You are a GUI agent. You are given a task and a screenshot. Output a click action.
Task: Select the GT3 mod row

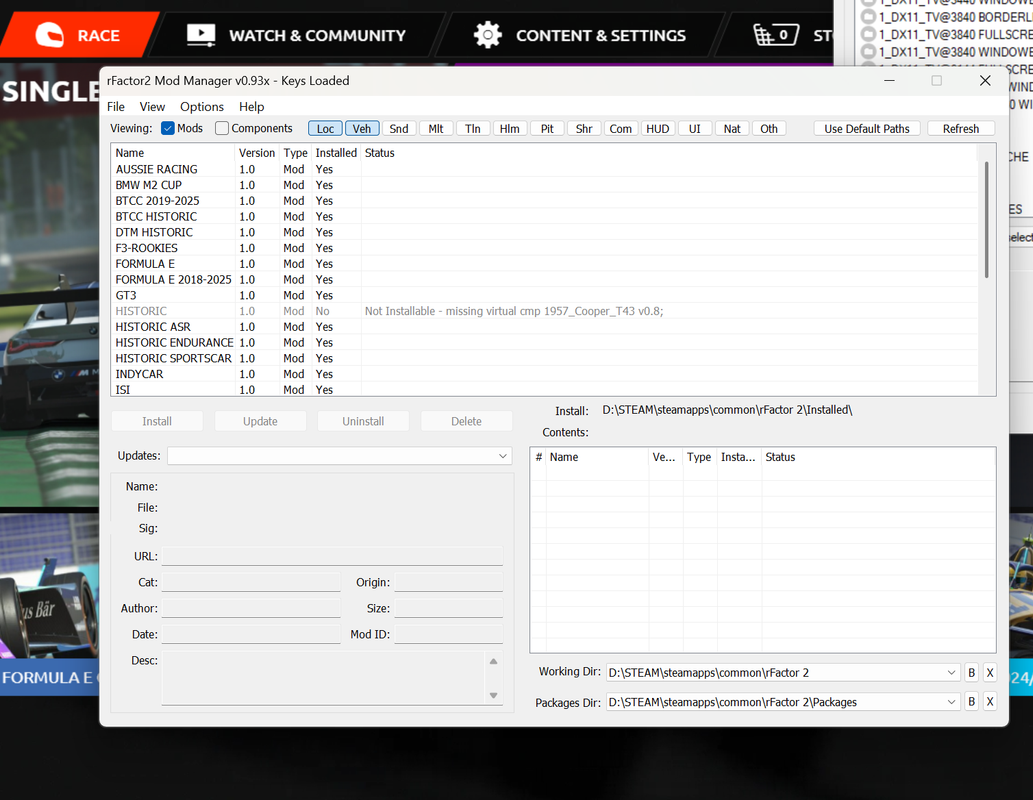point(544,296)
